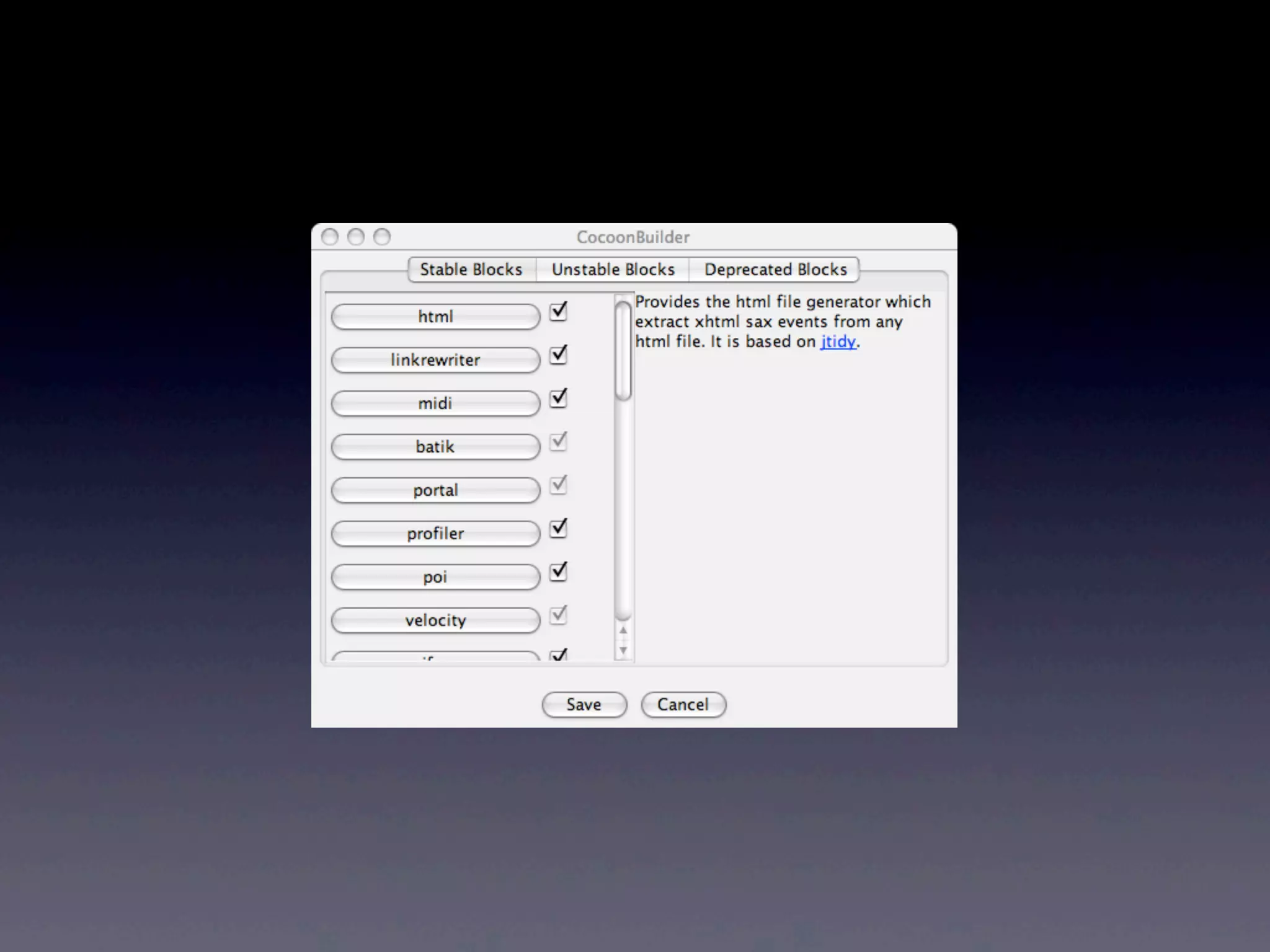Select the portal block button

(435, 490)
